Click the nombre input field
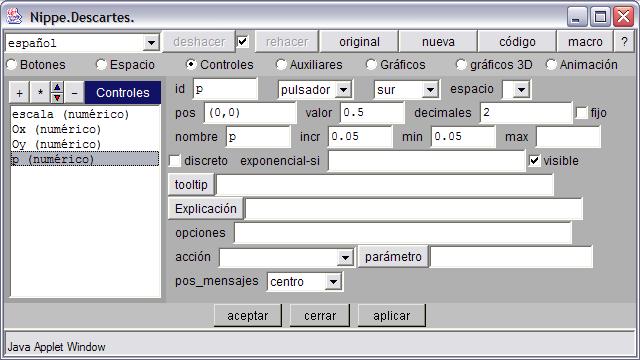Screen dimensions: 640x360 pyautogui.click(x=258, y=137)
